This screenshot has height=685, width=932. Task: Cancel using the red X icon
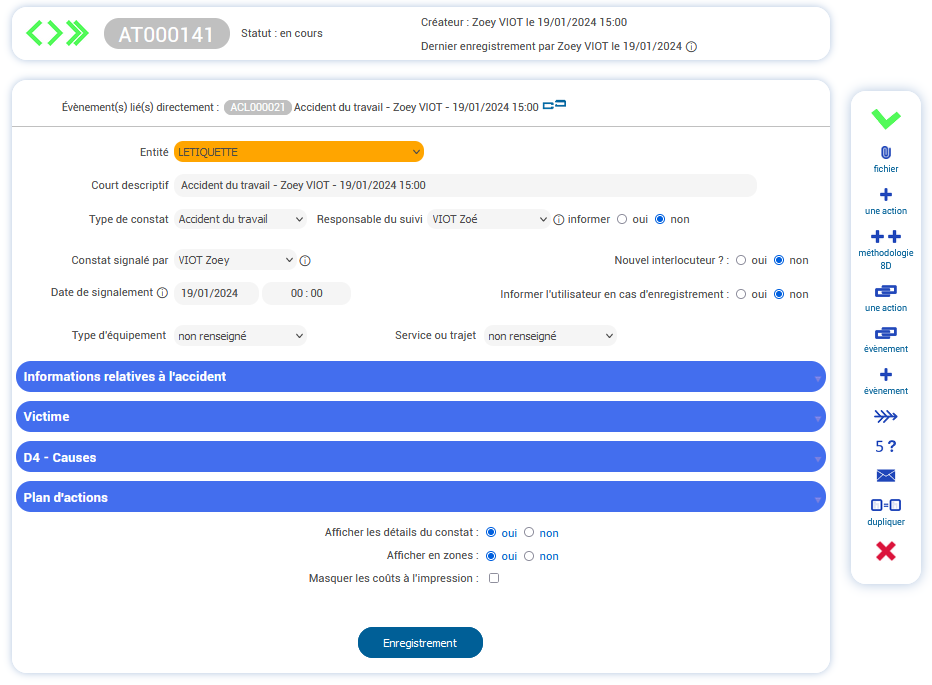[885, 551]
